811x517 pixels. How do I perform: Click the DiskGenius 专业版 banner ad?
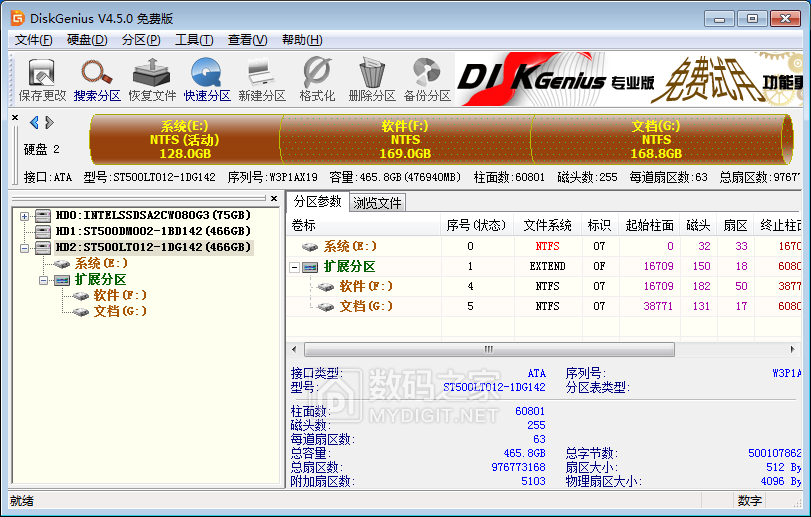[629, 79]
